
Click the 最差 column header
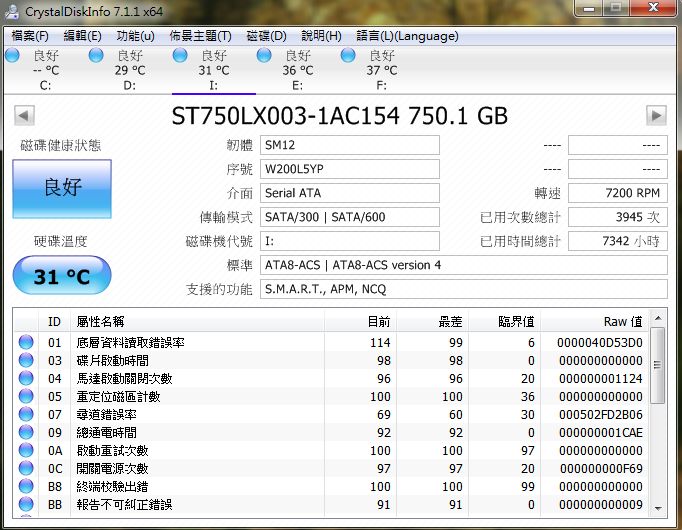tap(433, 322)
